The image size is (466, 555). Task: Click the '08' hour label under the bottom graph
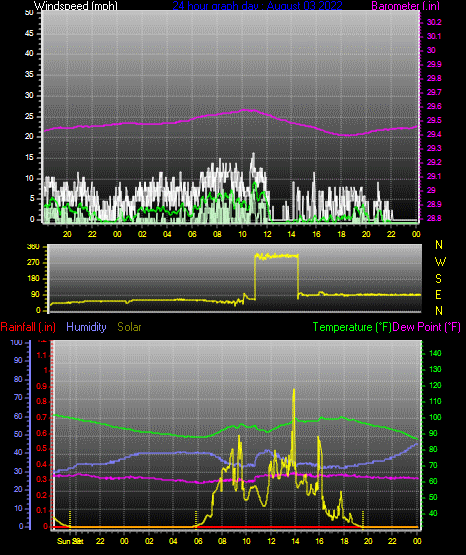[222, 541]
